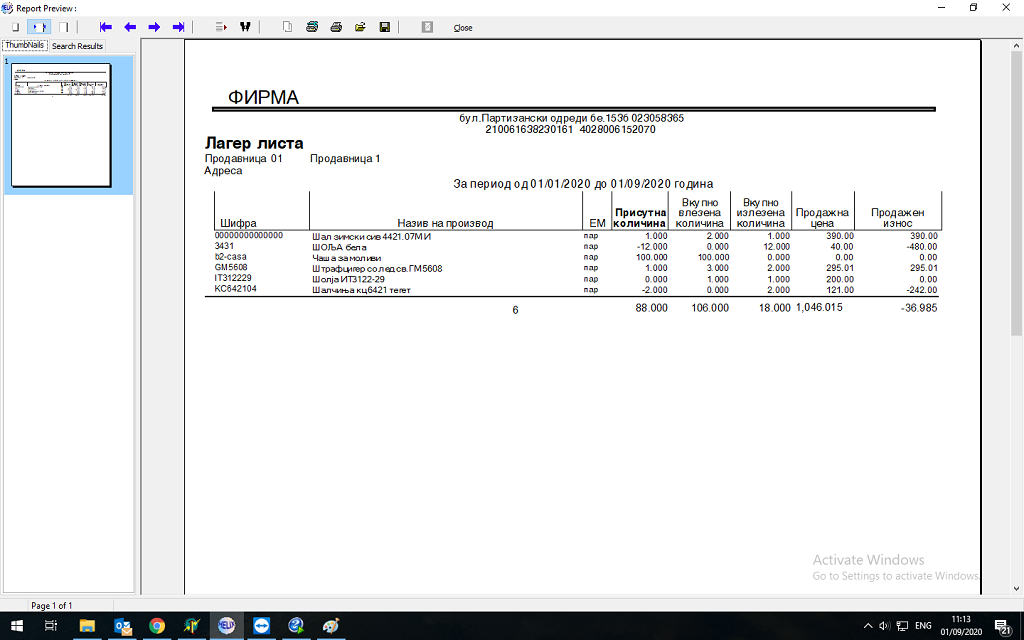Click the product name "ШОЉА бела"
The height and width of the screenshot is (640, 1024).
(x=340, y=248)
